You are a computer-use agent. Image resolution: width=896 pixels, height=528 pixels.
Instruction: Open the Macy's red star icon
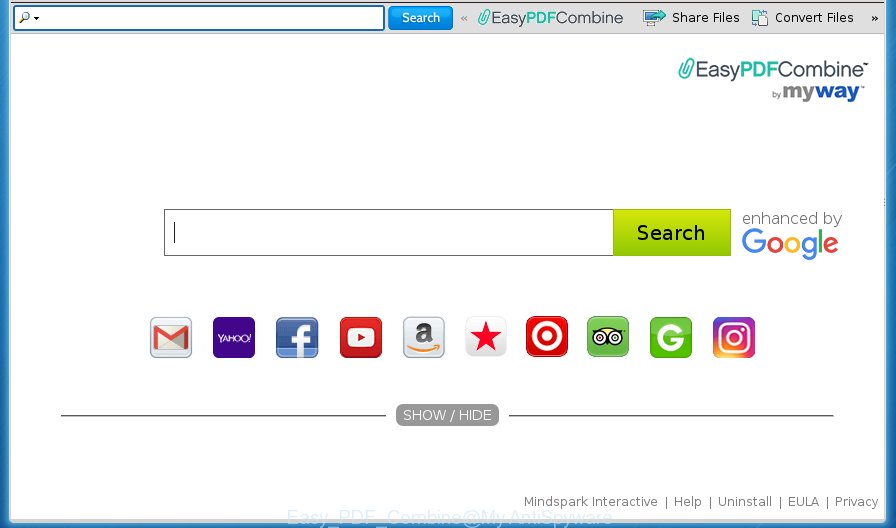[x=486, y=337]
